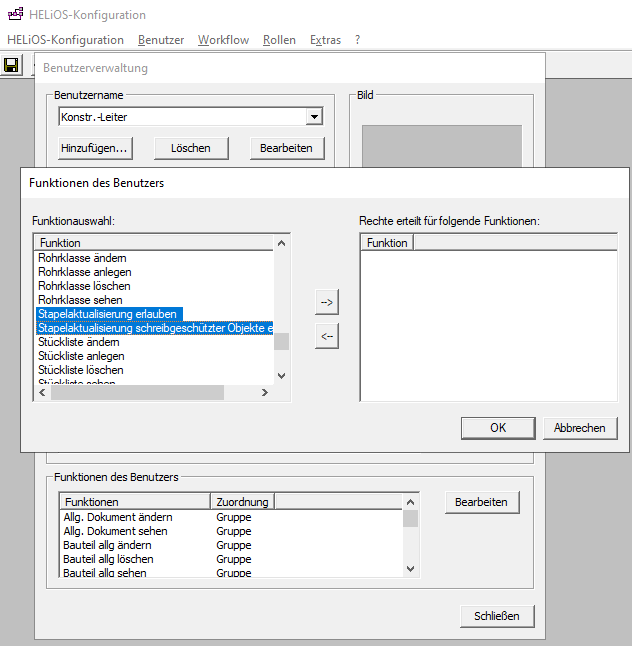The width and height of the screenshot is (632, 646).
Task: Open the Extras menu
Action: click(325, 40)
